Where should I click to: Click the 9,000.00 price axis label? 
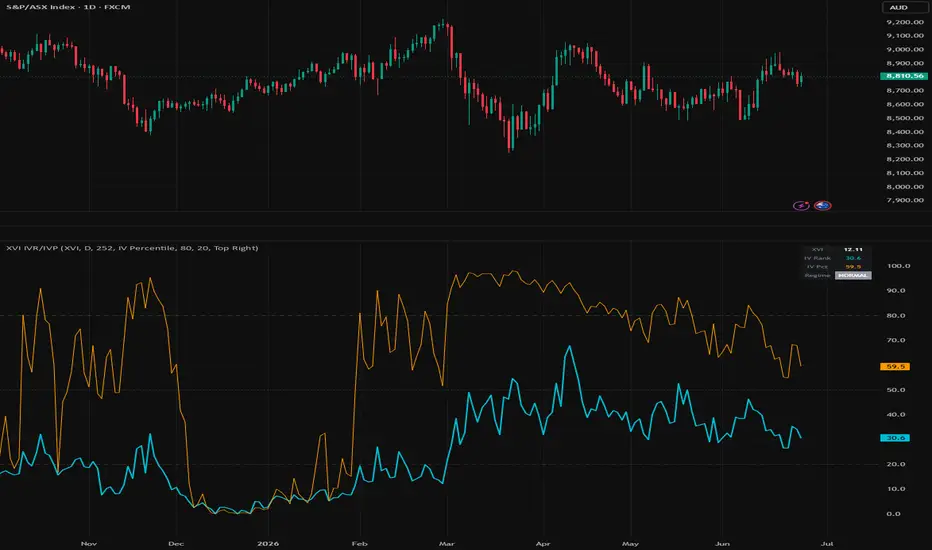coord(905,49)
